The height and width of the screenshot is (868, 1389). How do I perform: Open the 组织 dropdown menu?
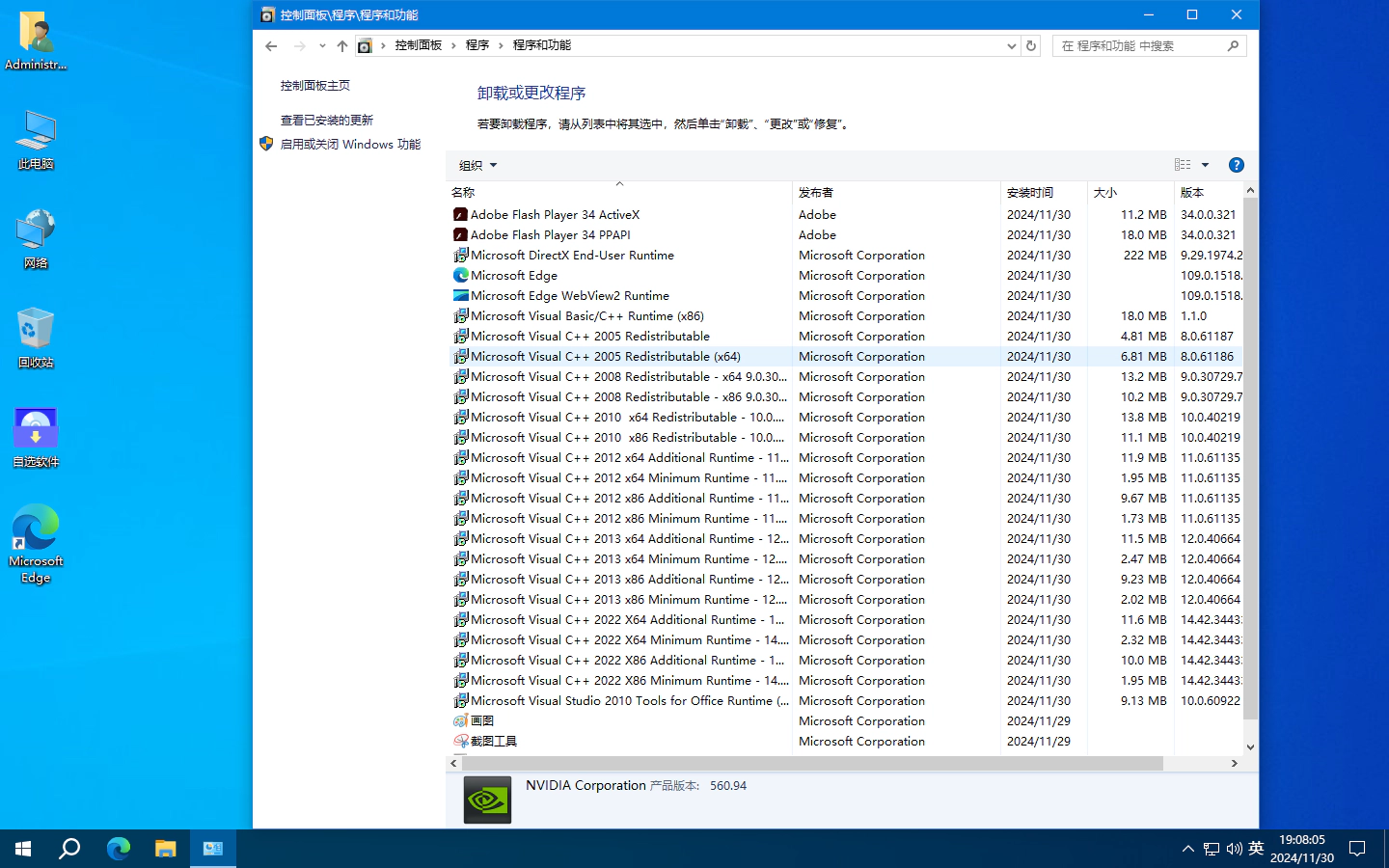(478, 165)
